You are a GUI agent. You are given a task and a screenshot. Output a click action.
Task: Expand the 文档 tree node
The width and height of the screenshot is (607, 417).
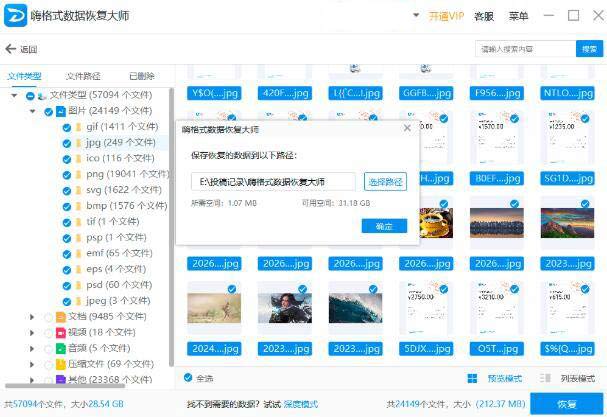32,317
